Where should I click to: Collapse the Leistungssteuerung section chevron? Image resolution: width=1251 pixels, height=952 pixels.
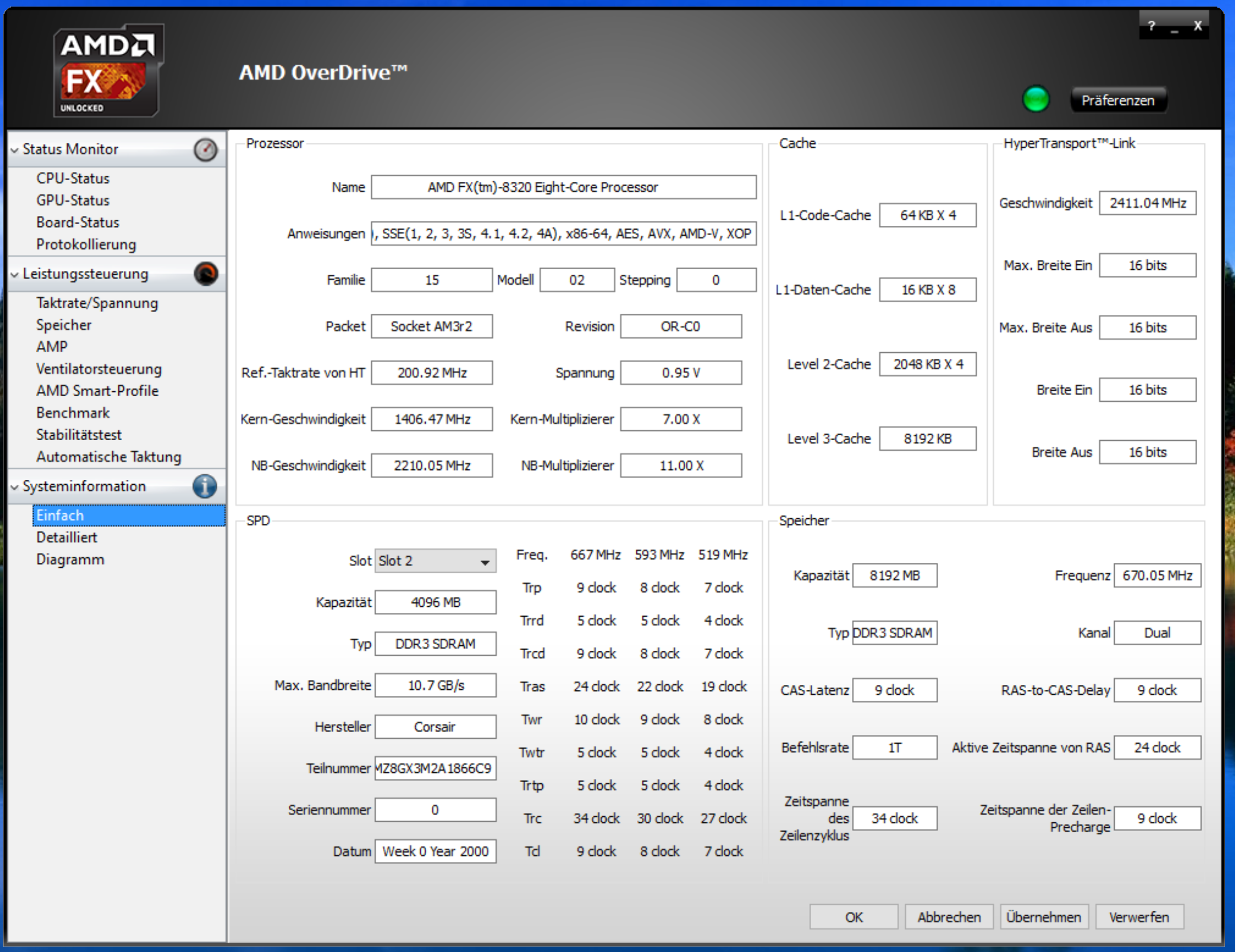pos(15,275)
